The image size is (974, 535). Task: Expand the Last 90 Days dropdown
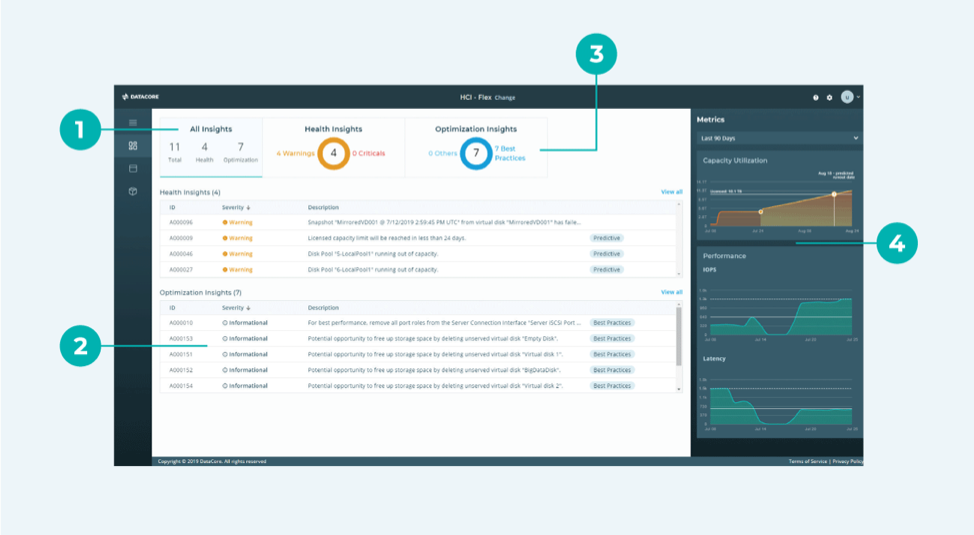[779, 137]
